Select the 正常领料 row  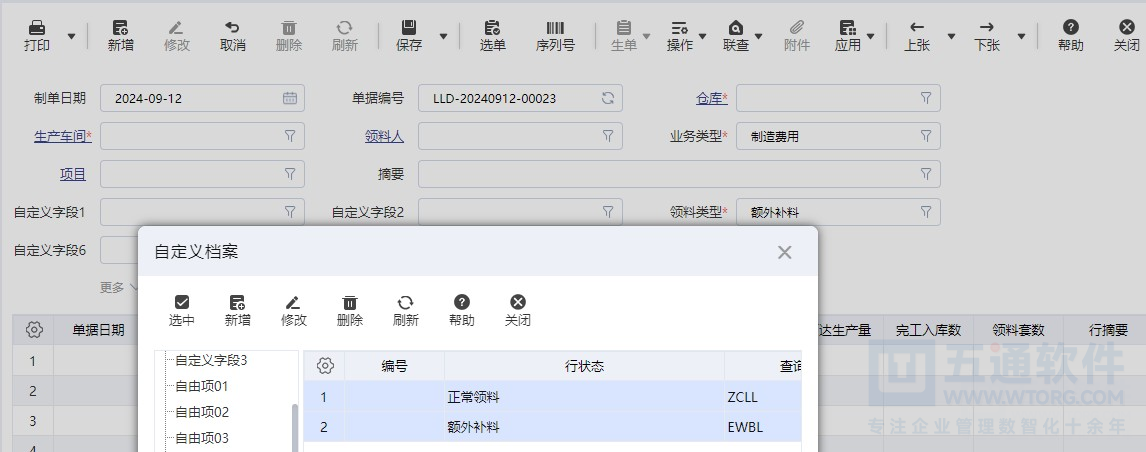(x=553, y=397)
